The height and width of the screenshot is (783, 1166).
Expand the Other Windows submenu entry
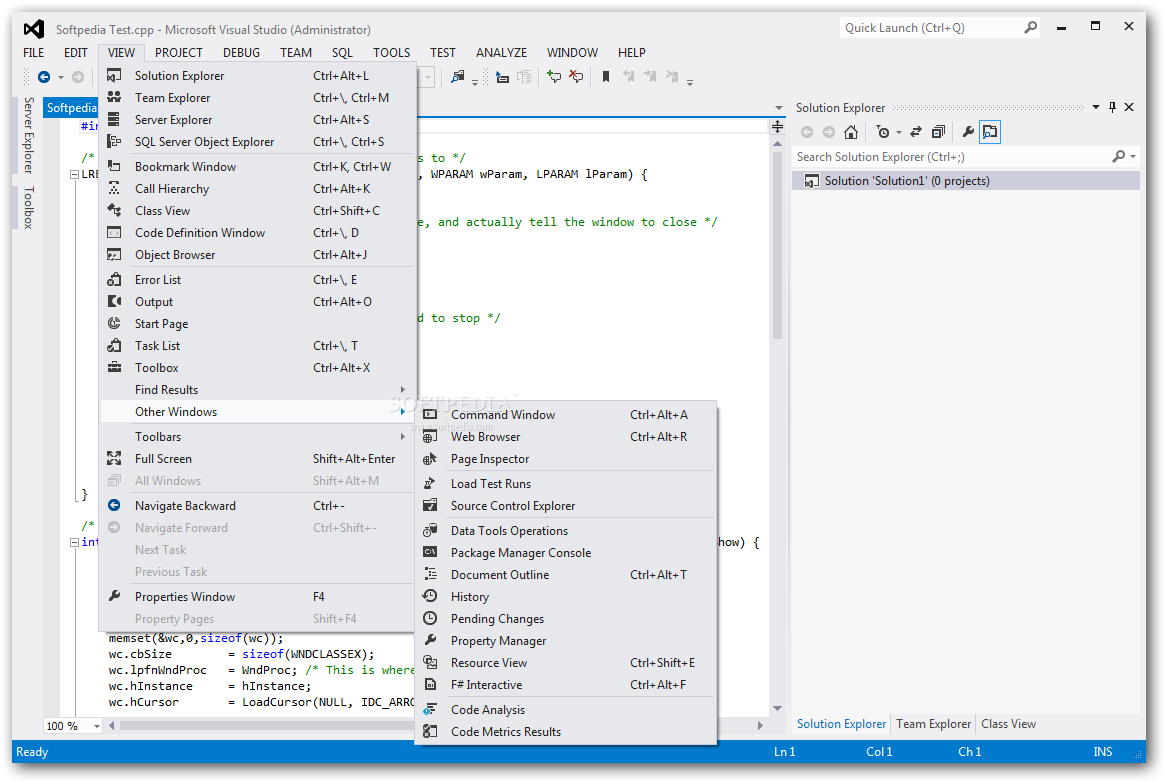coord(257,412)
